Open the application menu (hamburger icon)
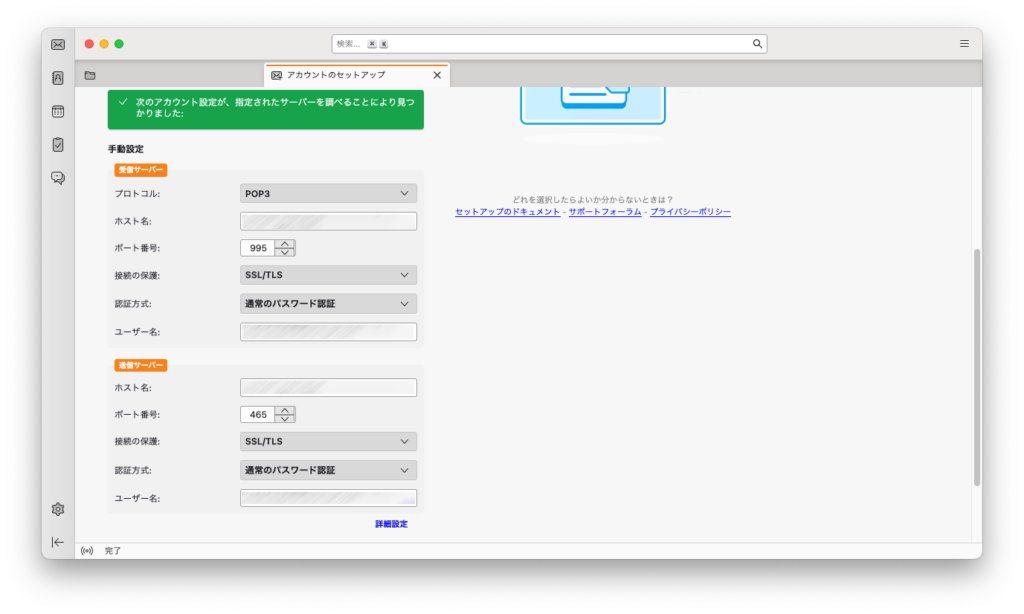 click(x=963, y=43)
